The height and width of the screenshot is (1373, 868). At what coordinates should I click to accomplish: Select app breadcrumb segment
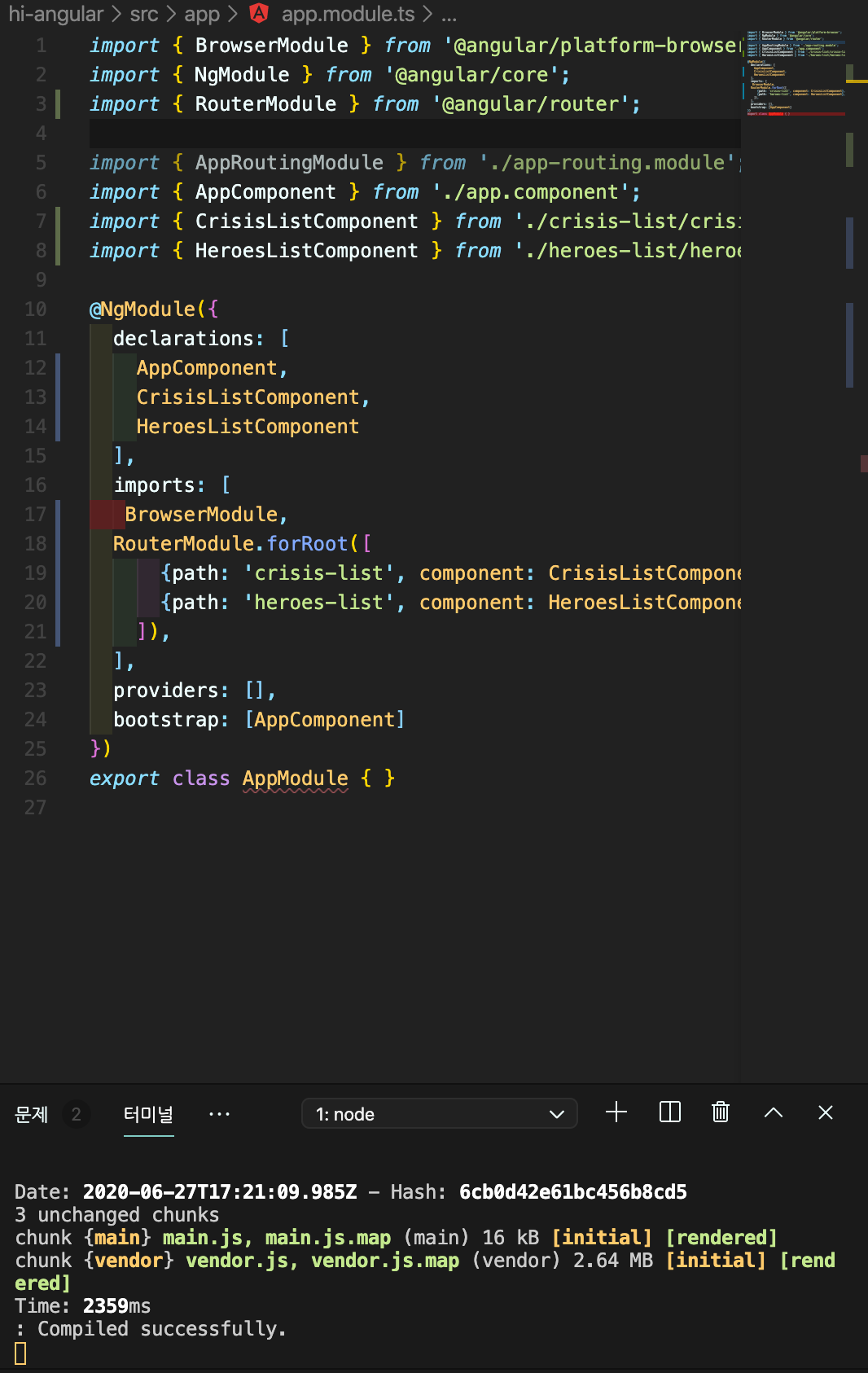(x=202, y=14)
